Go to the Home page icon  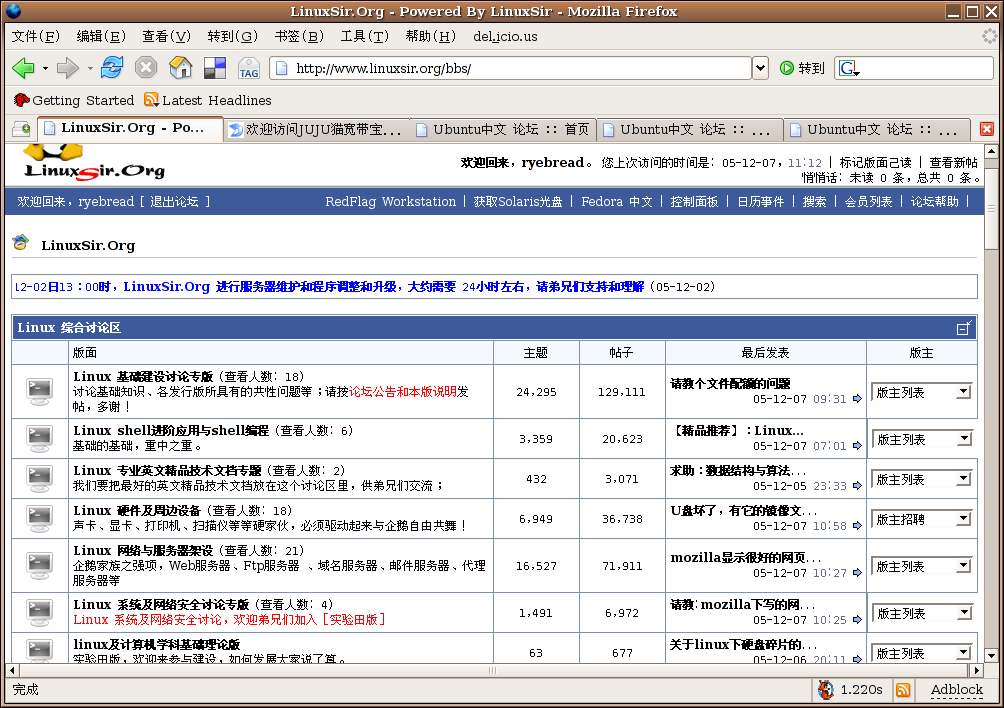point(181,67)
